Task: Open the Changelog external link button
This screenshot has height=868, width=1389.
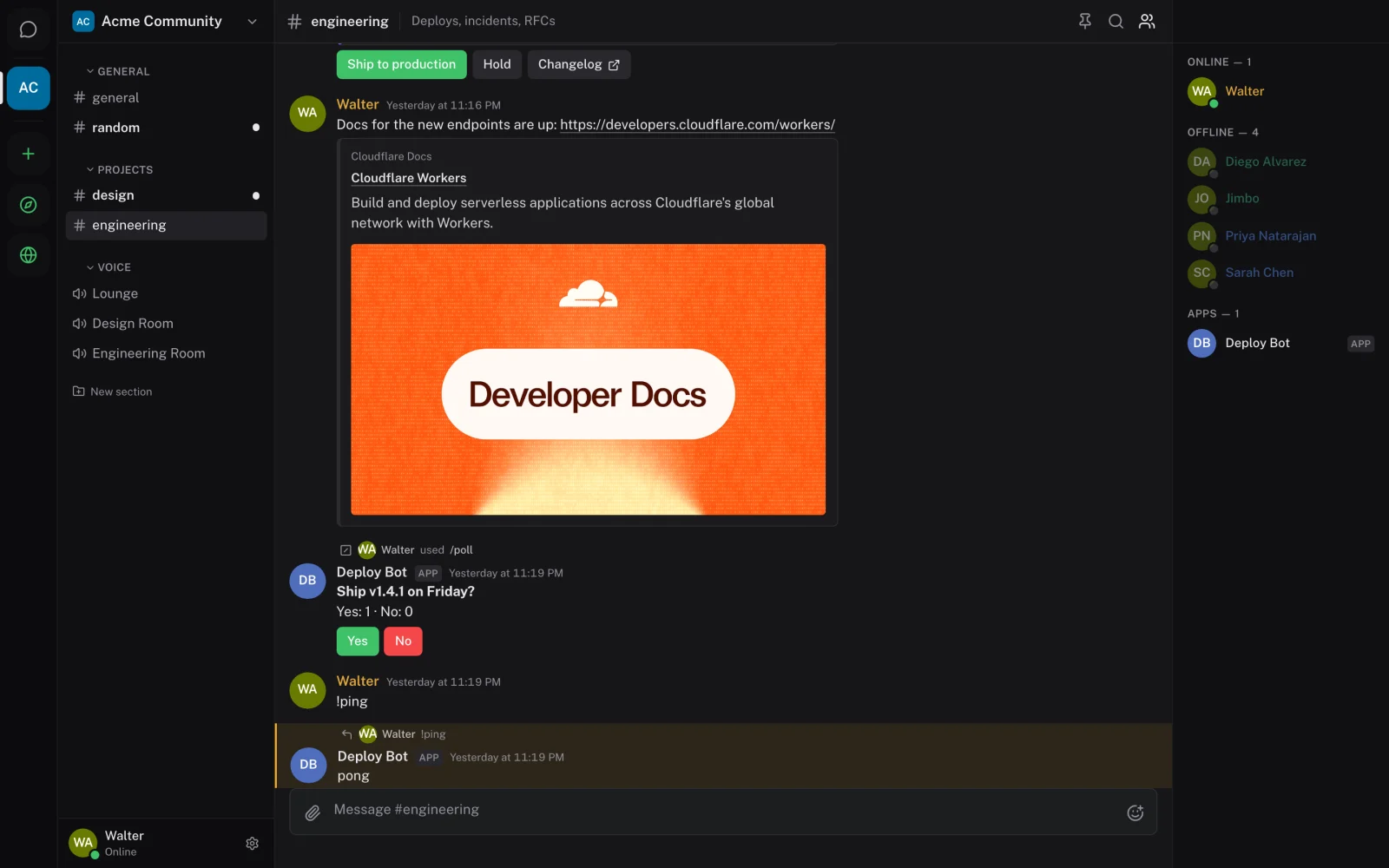Action: [x=578, y=64]
